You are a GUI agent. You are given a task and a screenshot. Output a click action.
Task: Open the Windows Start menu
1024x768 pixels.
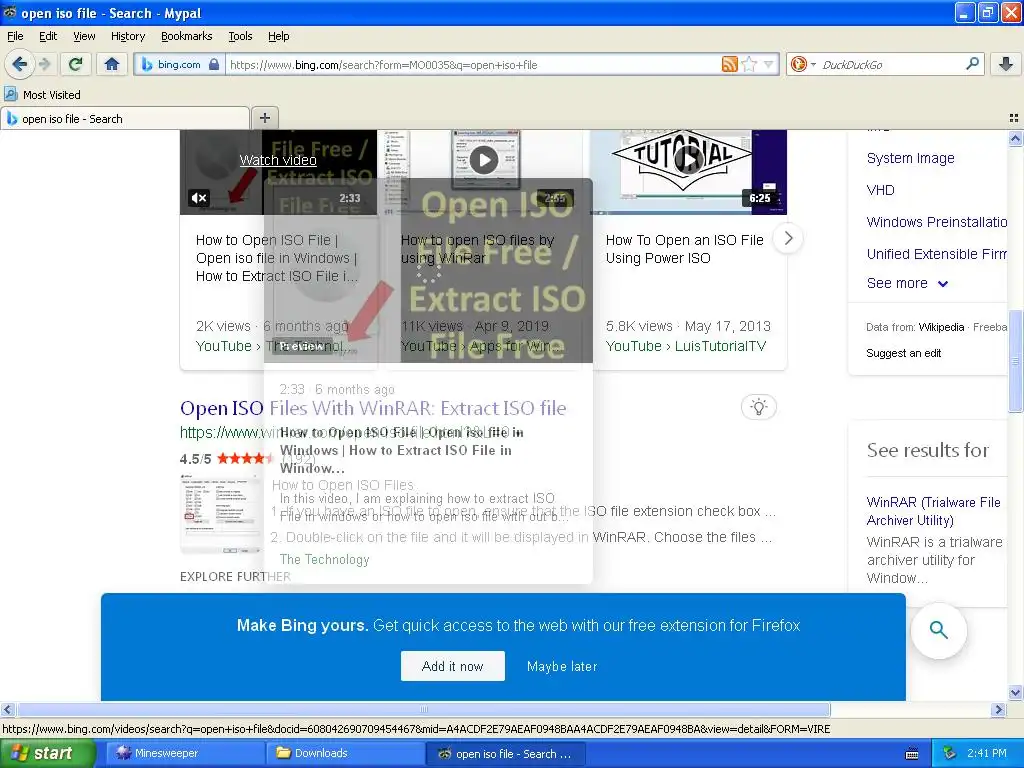(47, 753)
